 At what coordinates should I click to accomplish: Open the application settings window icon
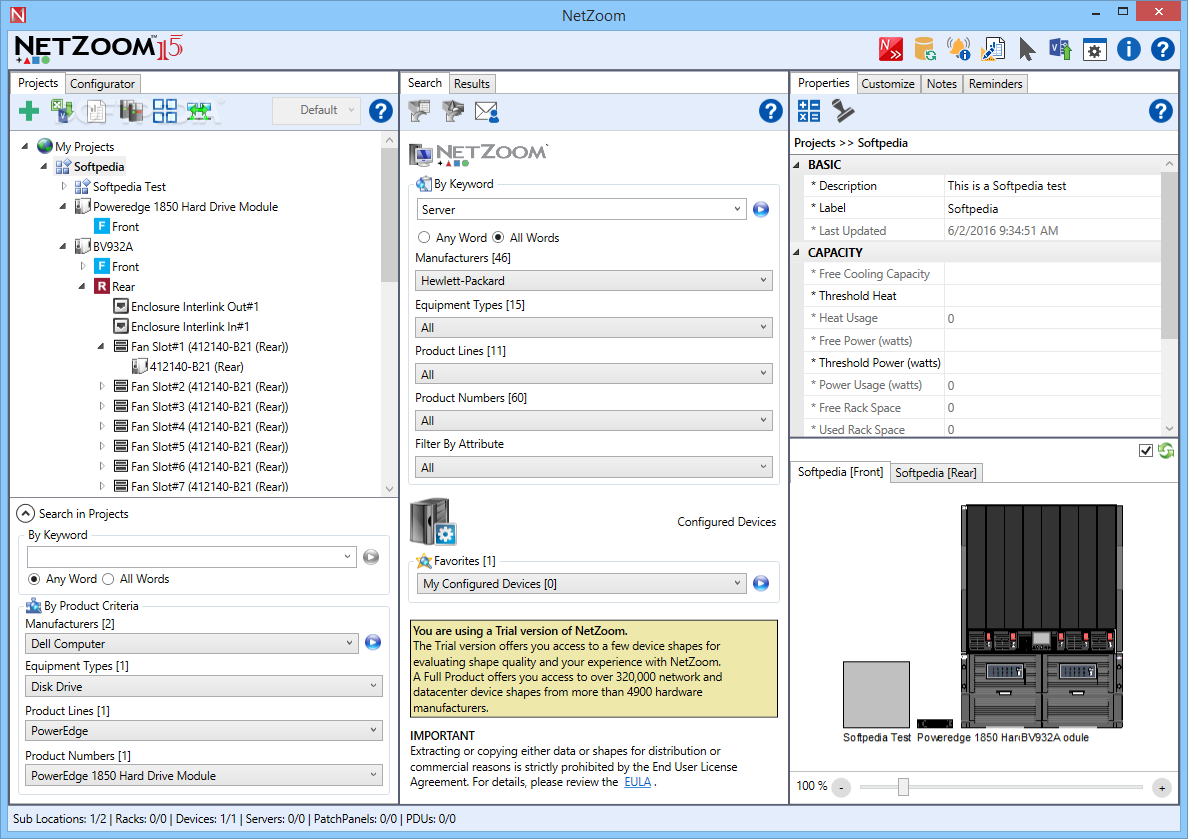pyautogui.click(x=1094, y=49)
